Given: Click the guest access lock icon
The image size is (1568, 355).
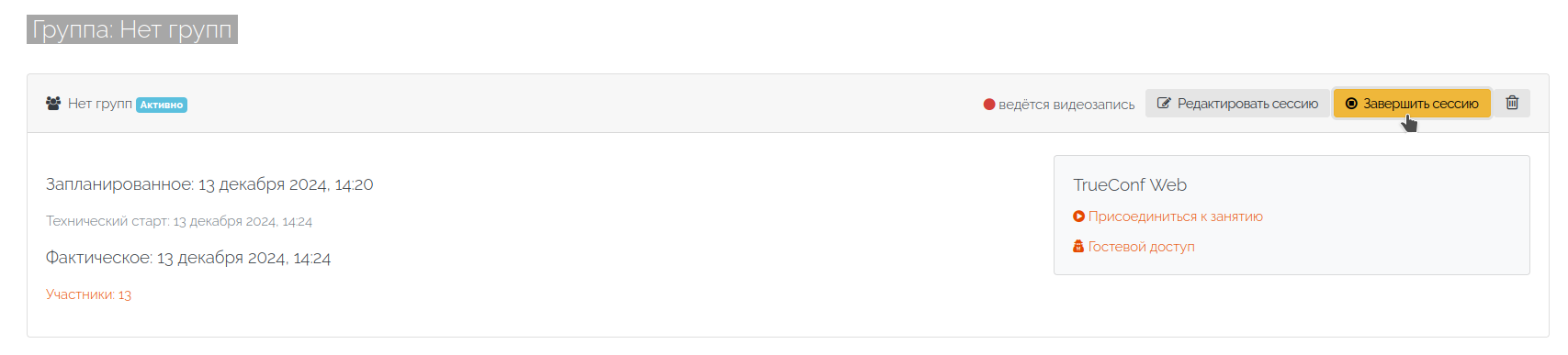Looking at the screenshot, I should click(x=1078, y=247).
